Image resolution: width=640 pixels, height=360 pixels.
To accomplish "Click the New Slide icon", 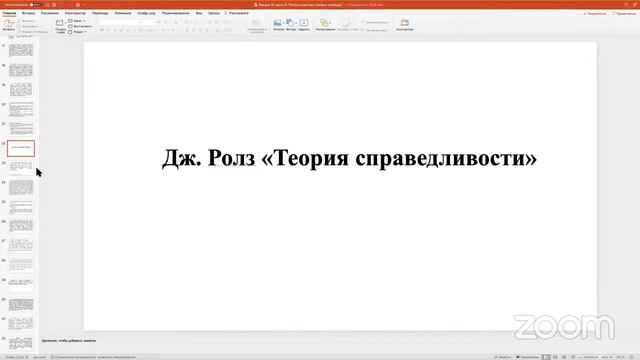I will (60, 23).
